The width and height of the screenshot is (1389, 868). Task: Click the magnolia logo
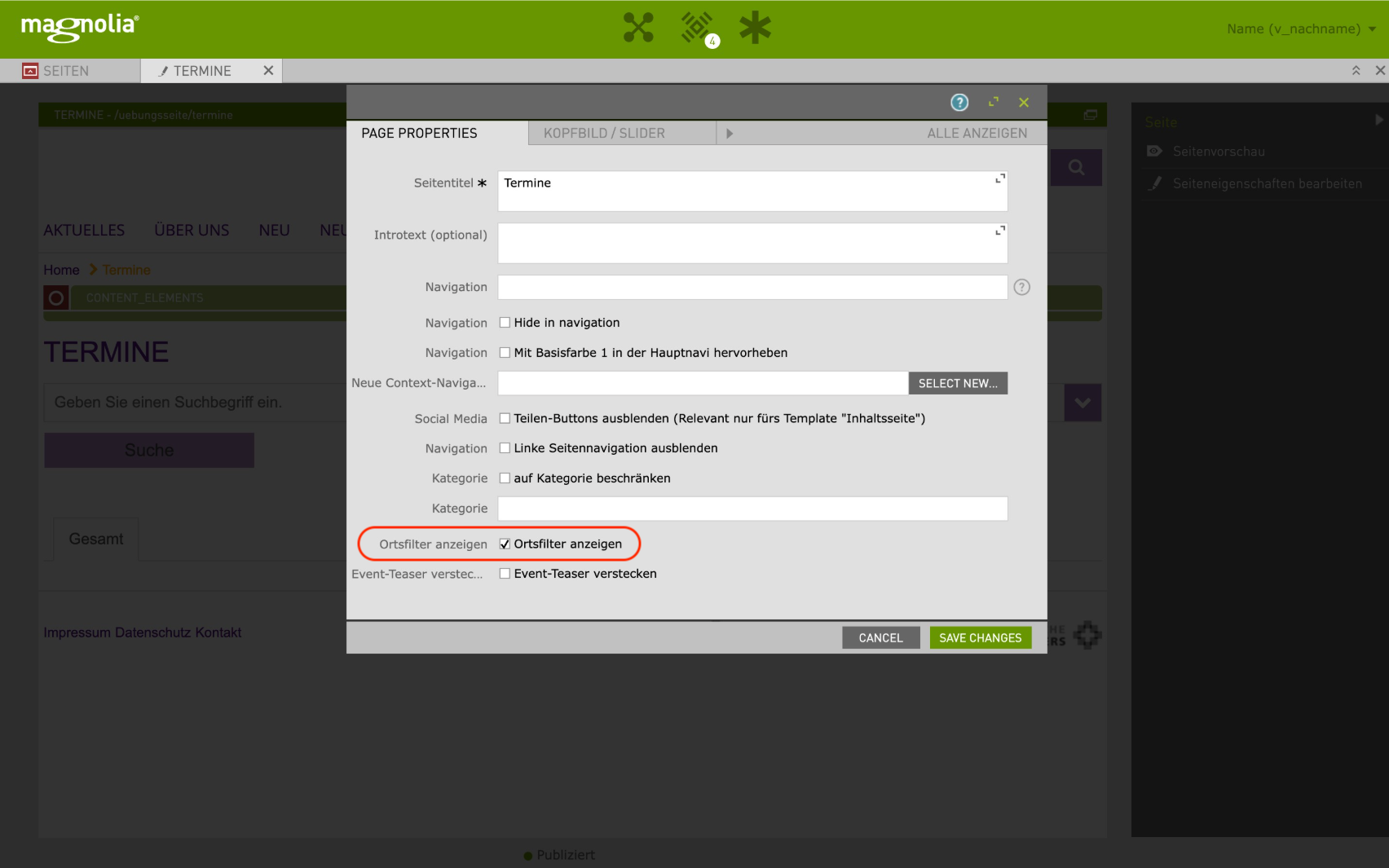[80, 27]
